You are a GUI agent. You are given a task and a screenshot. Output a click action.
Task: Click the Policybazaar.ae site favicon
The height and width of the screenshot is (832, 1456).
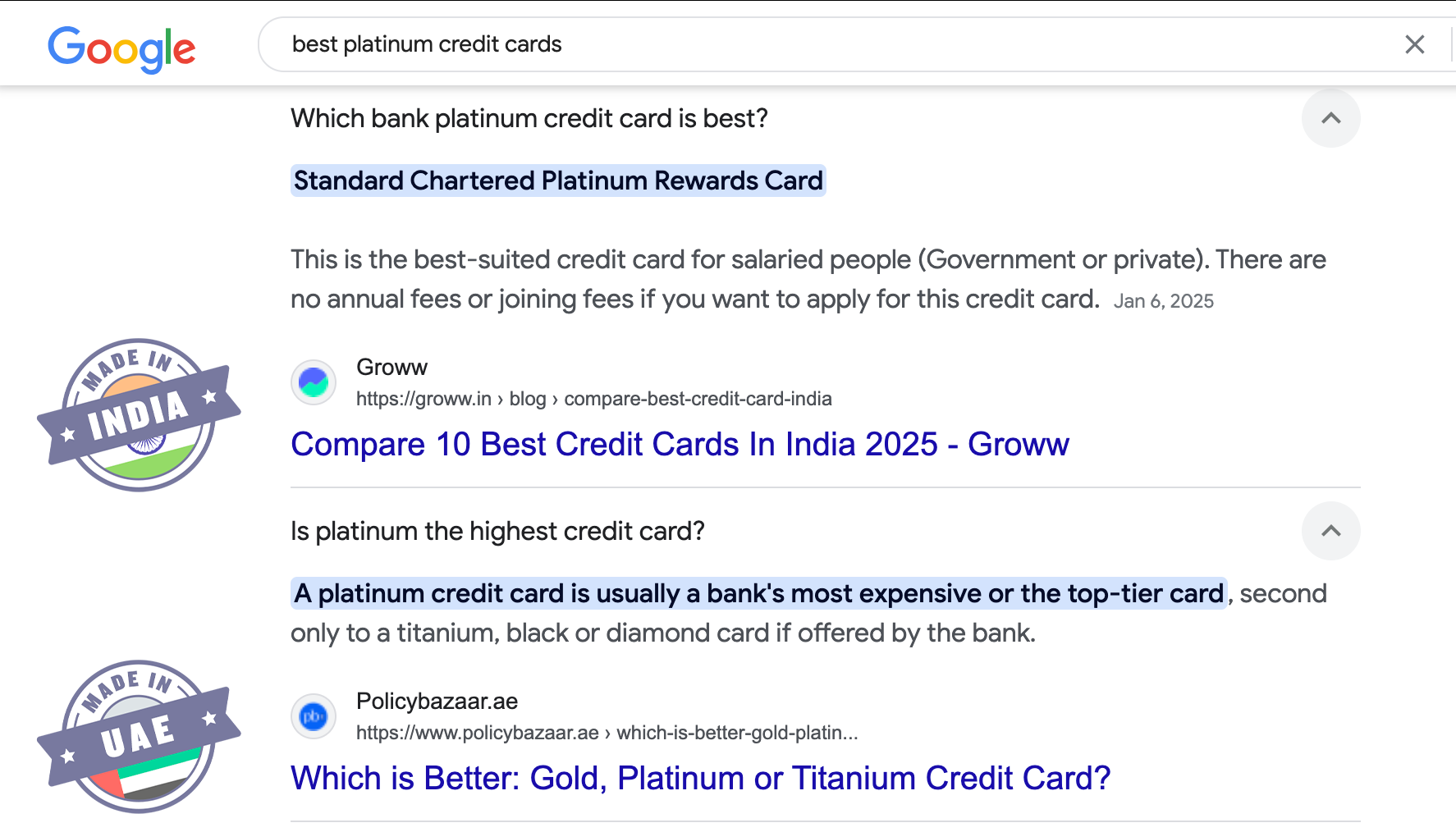[x=314, y=716]
